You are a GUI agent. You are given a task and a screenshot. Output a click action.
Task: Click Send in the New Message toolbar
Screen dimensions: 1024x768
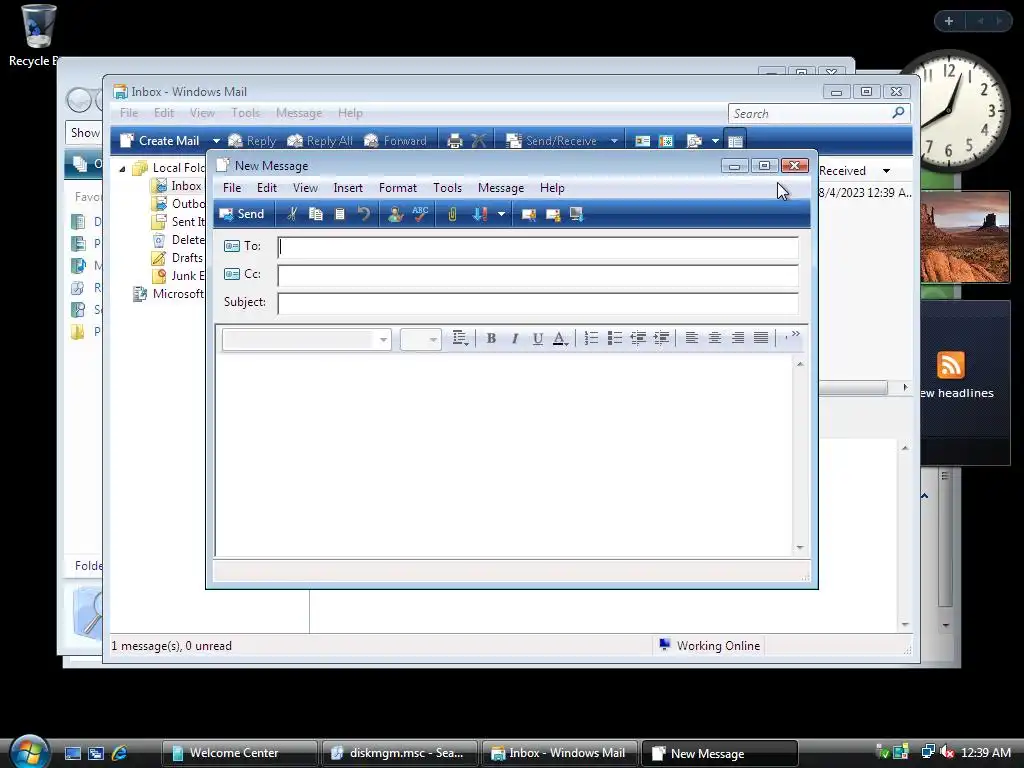(x=242, y=214)
